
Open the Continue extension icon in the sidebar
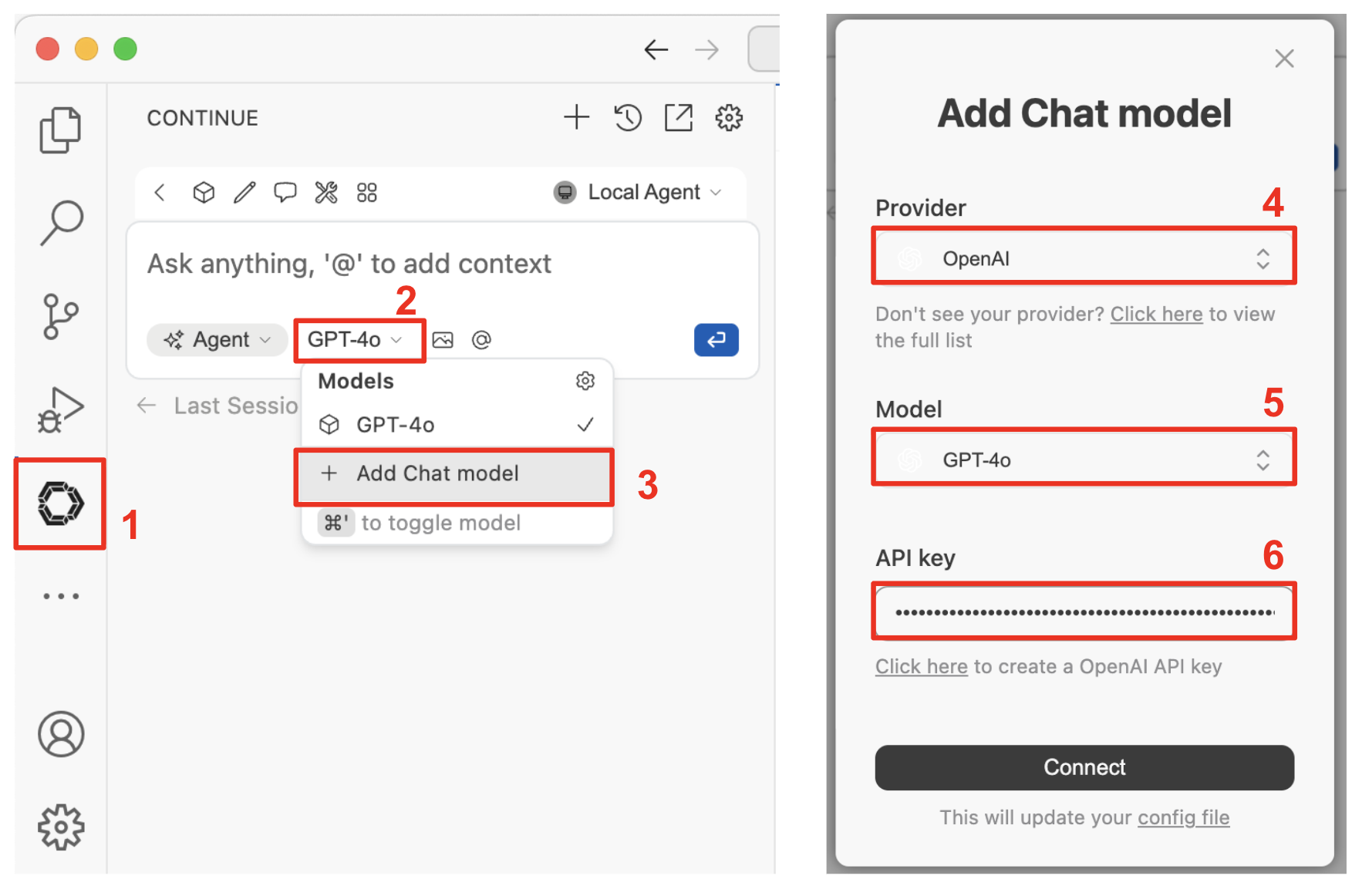point(61,504)
